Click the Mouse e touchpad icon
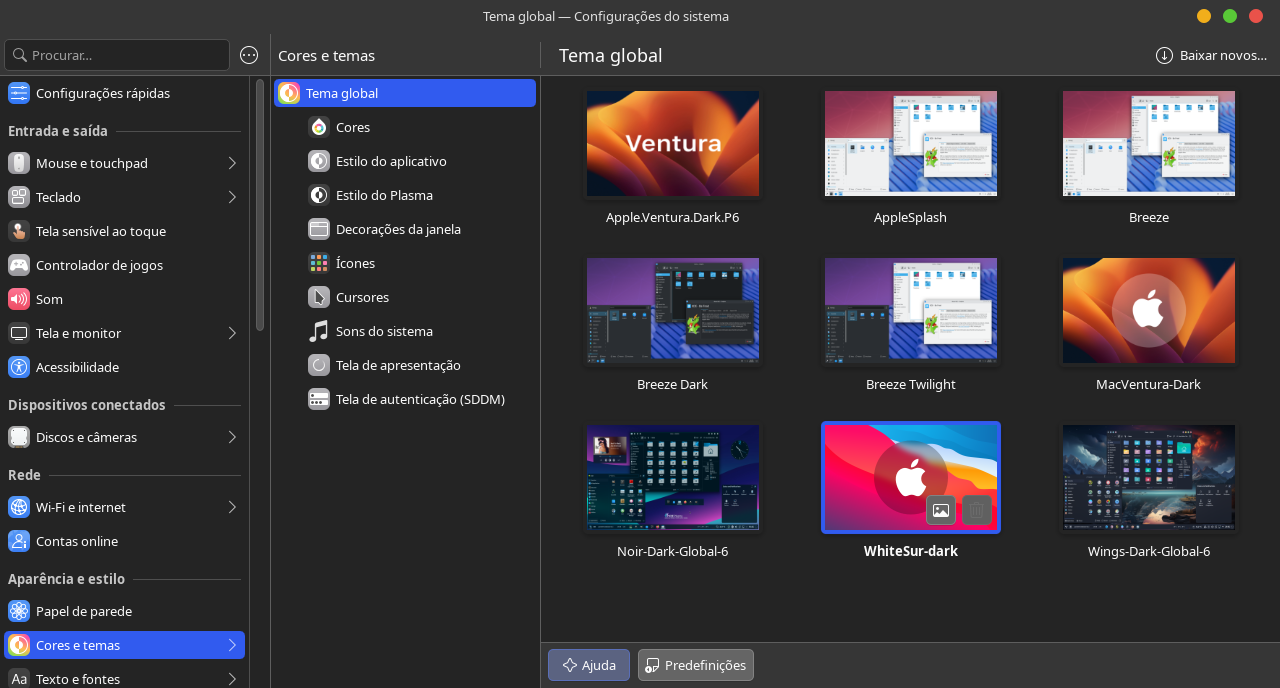This screenshot has width=1280, height=688. [19, 163]
